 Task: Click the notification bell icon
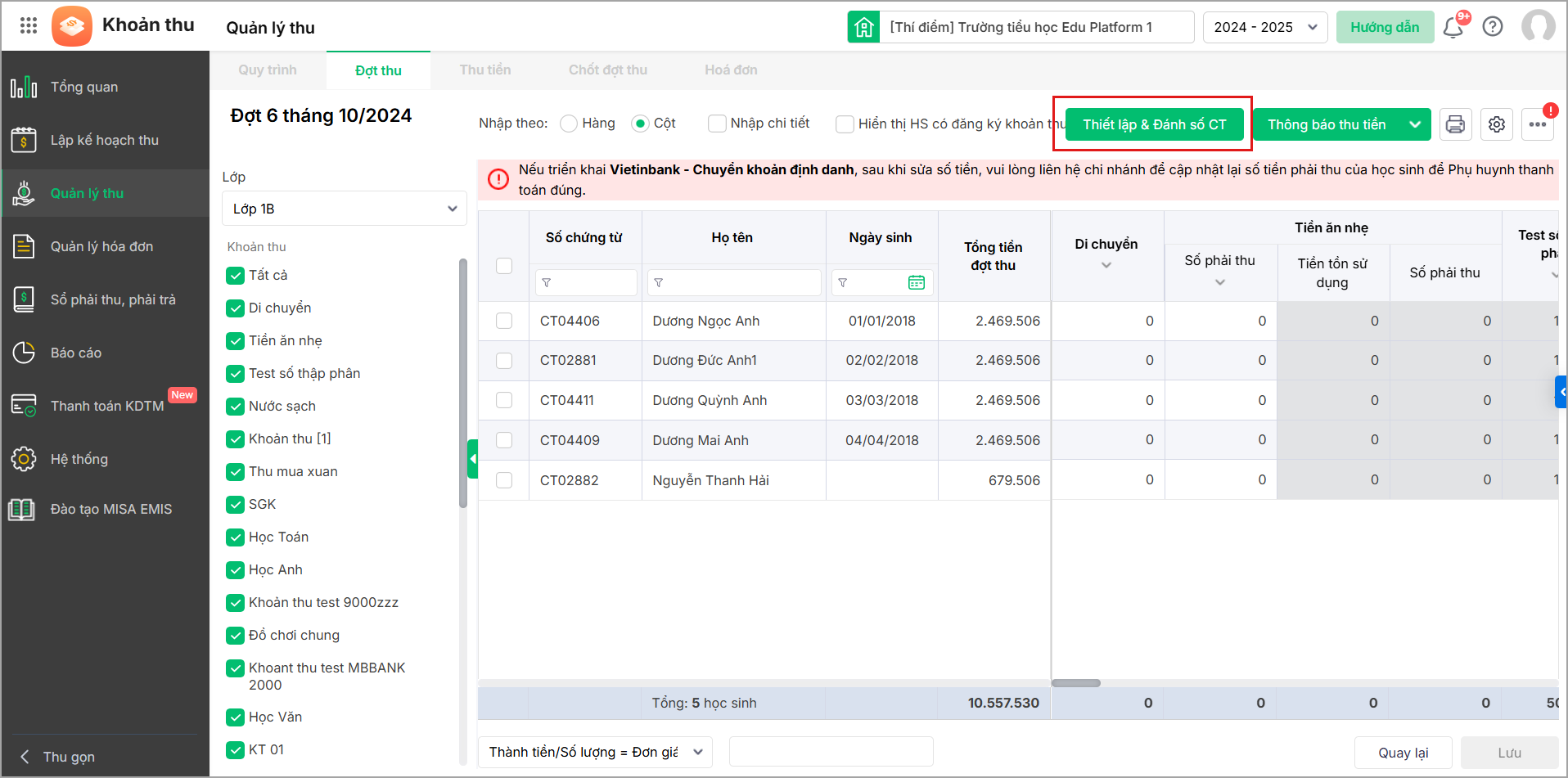click(x=1453, y=28)
